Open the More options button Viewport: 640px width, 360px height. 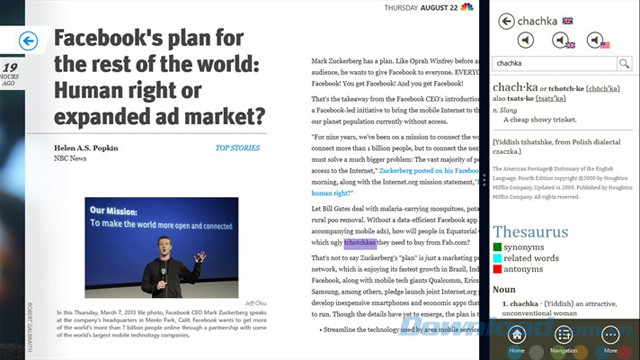point(610,339)
